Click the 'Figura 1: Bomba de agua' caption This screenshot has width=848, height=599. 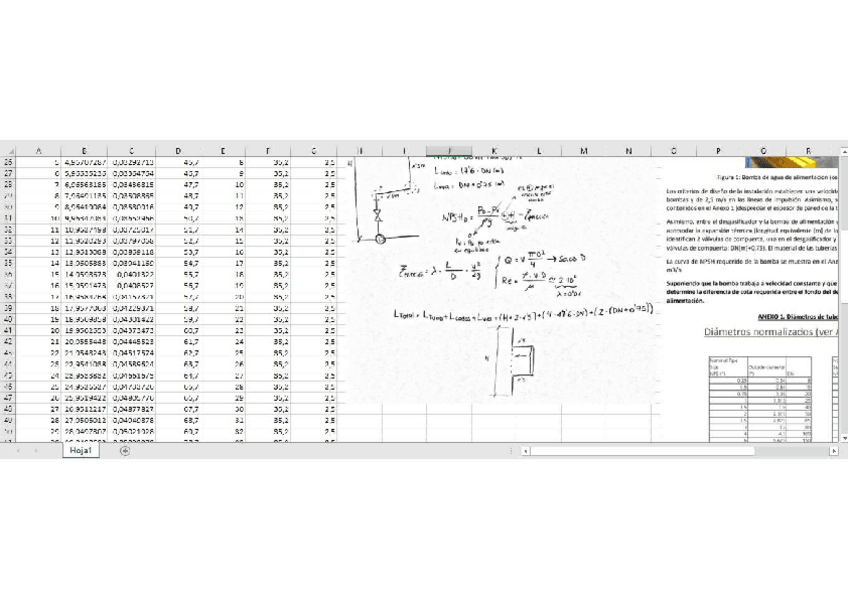pyautogui.click(x=778, y=177)
